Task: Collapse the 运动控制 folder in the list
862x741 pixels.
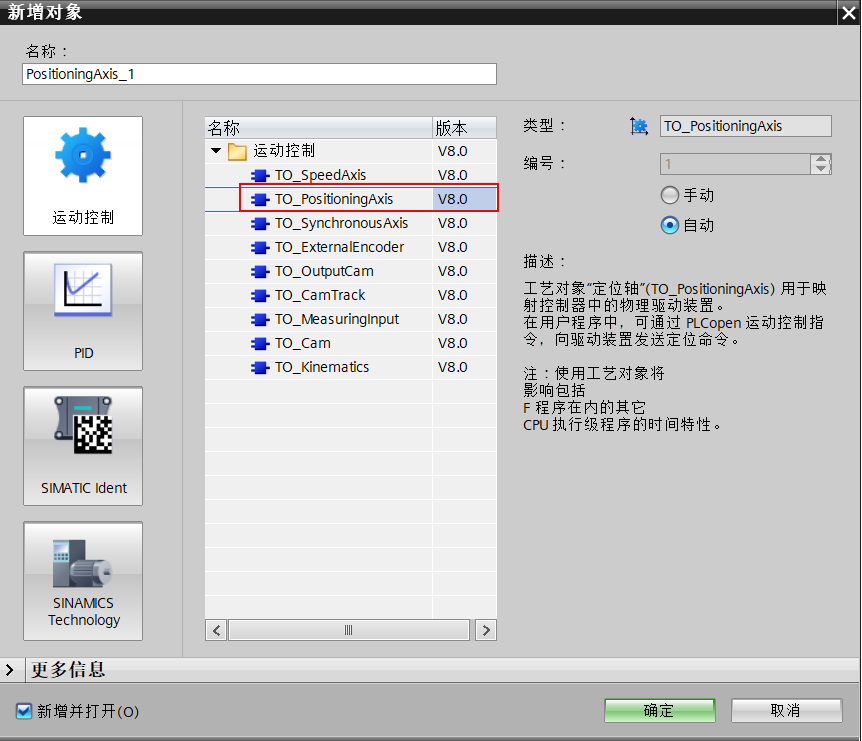Action: tap(216, 151)
